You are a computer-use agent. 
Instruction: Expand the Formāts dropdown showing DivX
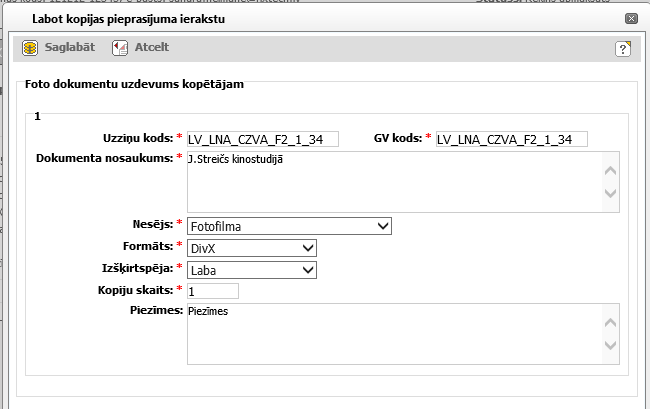tap(252, 248)
